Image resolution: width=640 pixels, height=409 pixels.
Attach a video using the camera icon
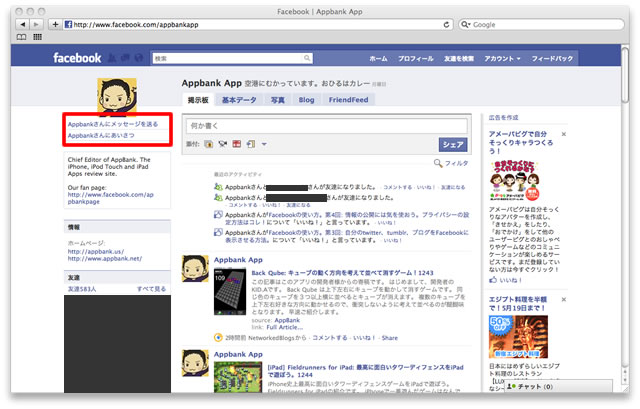(x=222, y=144)
